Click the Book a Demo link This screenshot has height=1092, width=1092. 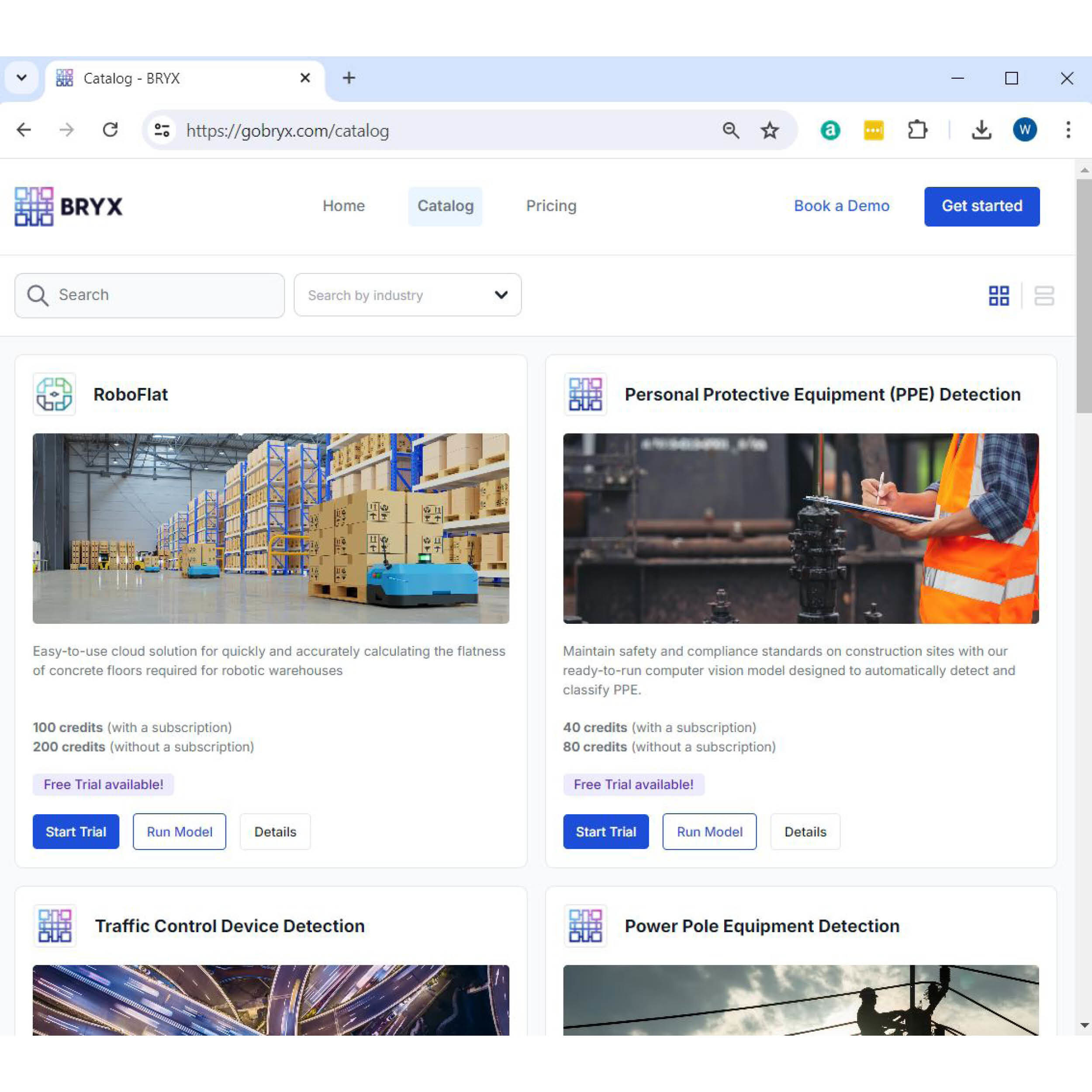tap(842, 206)
